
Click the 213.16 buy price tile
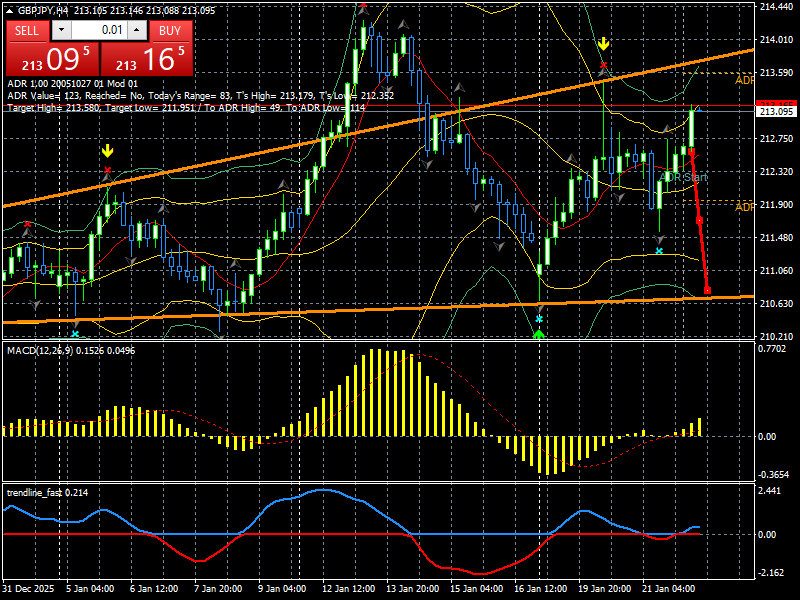tap(147, 59)
